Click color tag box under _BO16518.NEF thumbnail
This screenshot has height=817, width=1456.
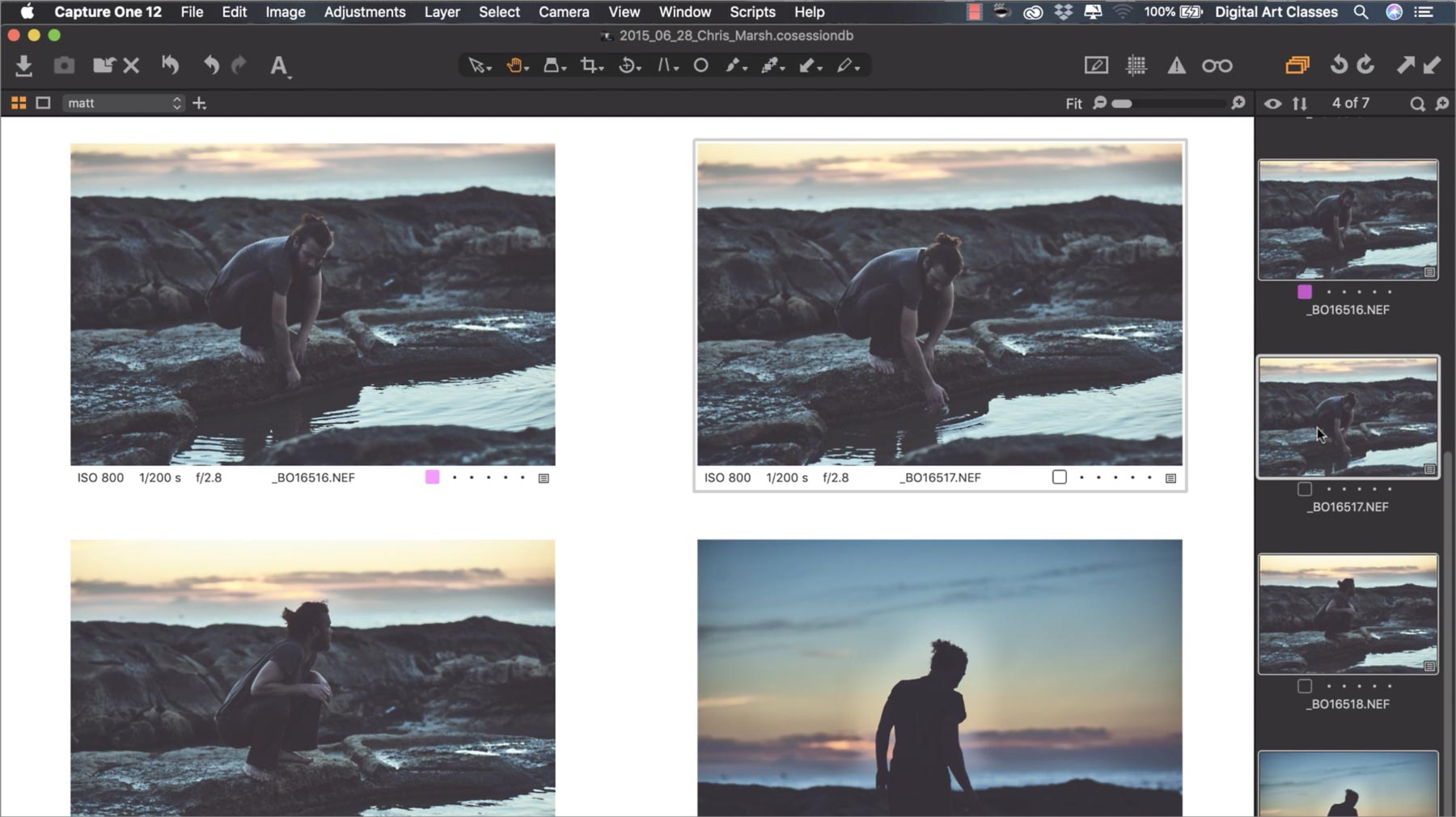coord(1305,686)
